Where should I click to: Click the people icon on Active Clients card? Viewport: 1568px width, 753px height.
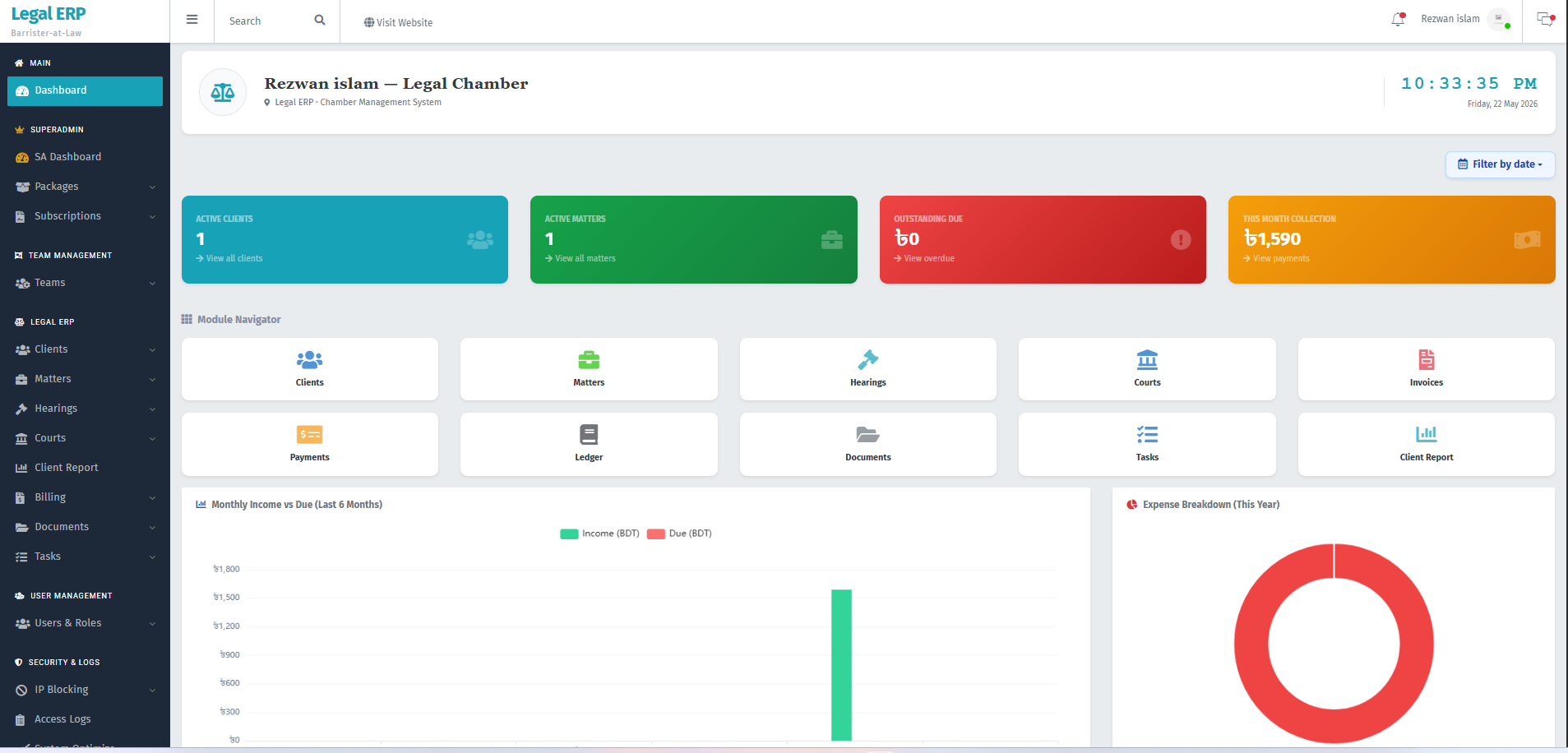[x=480, y=239]
